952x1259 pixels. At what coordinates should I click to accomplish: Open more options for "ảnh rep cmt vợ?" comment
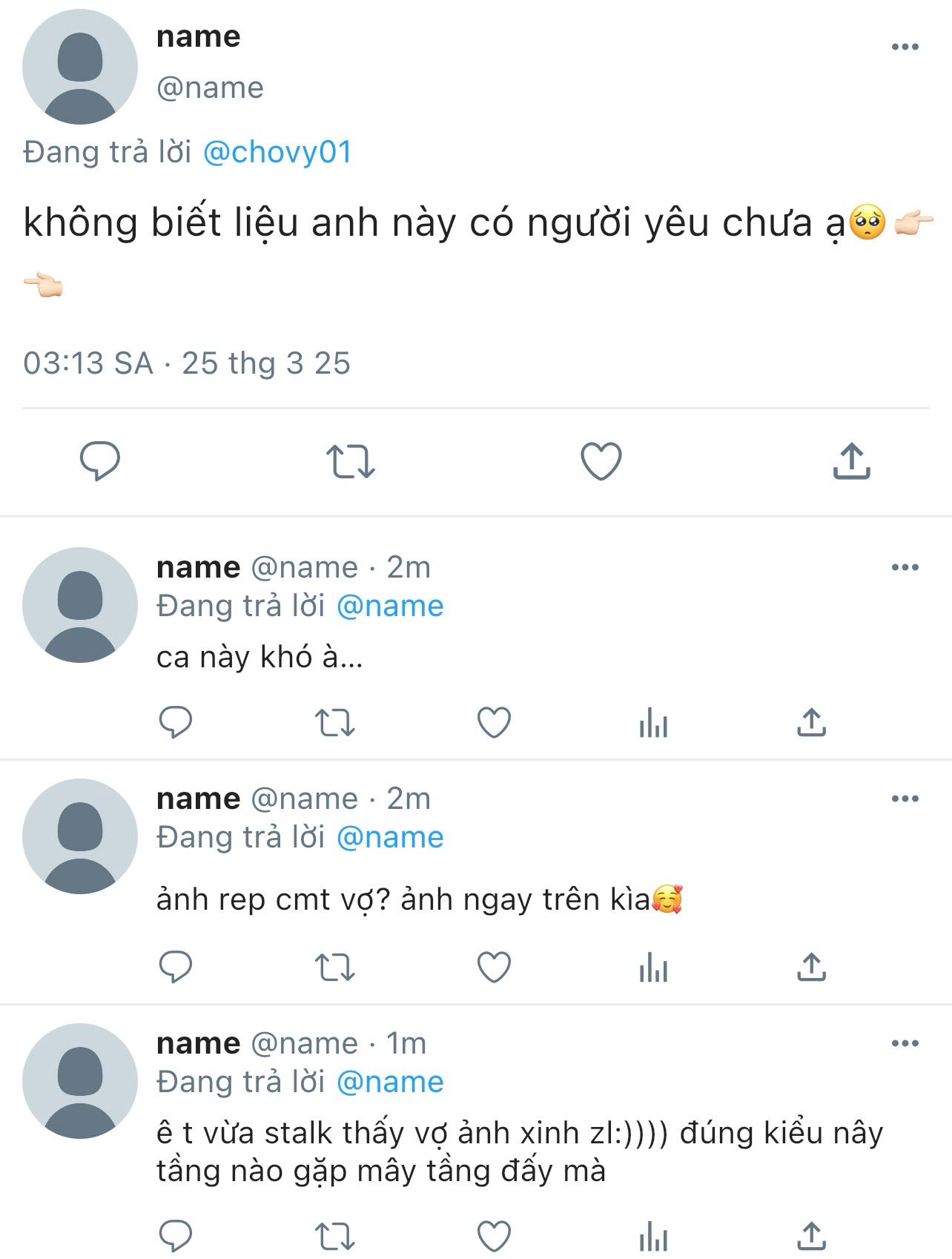tap(905, 799)
